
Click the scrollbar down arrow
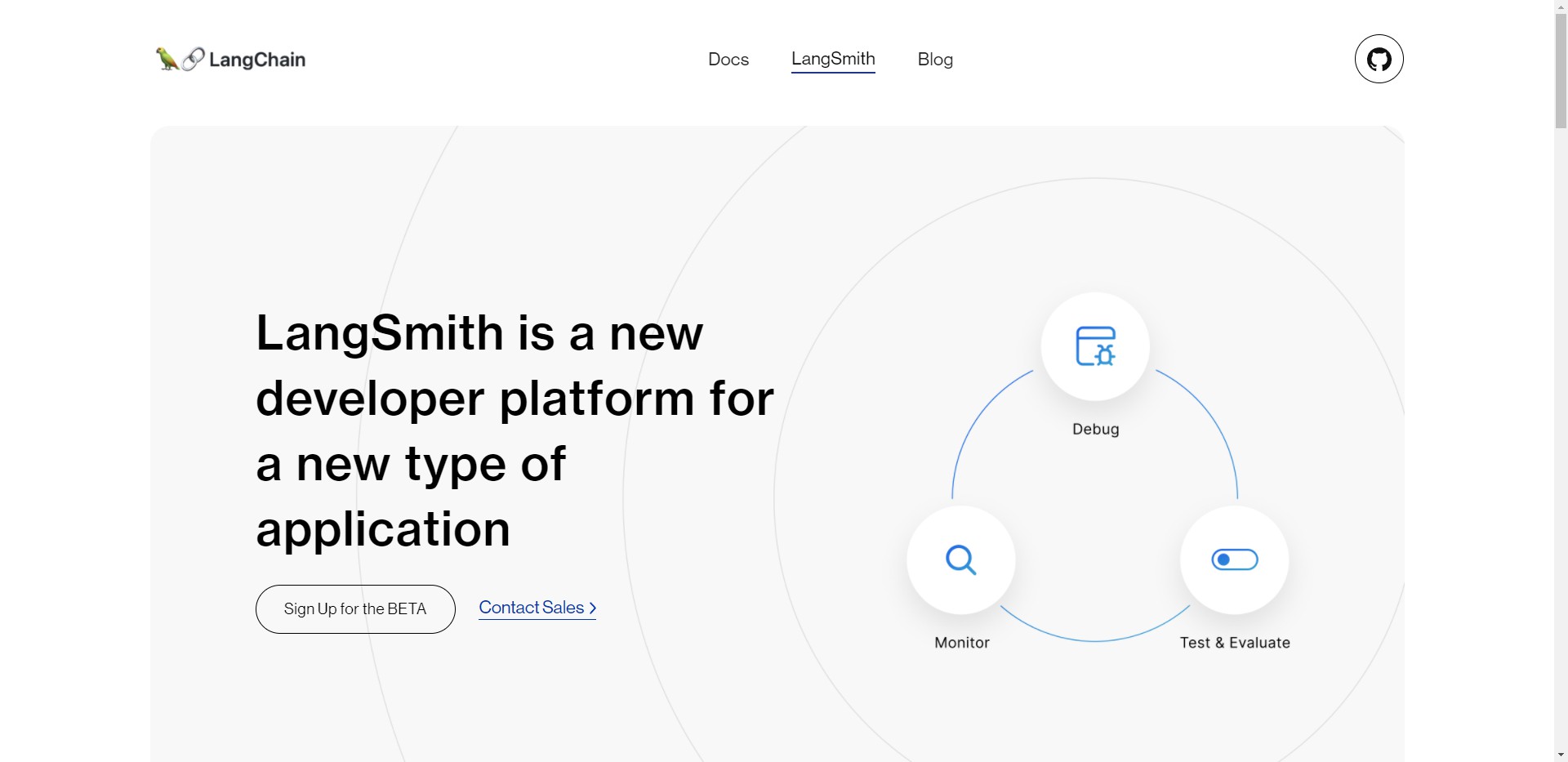(x=1561, y=755)
